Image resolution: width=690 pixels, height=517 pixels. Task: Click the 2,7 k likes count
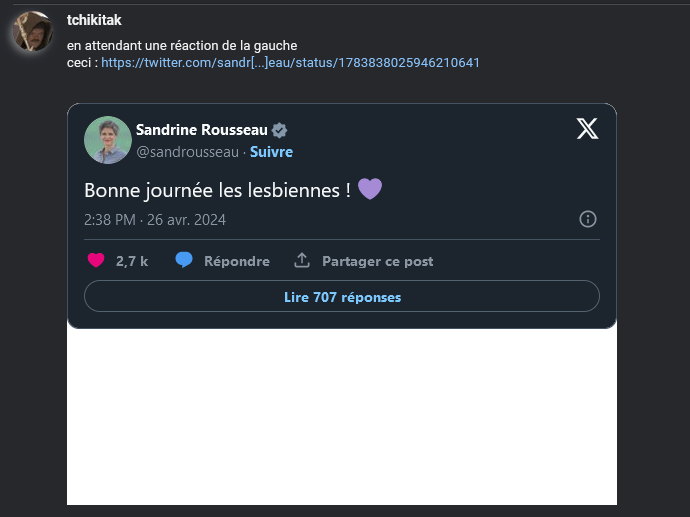point(132,261)
